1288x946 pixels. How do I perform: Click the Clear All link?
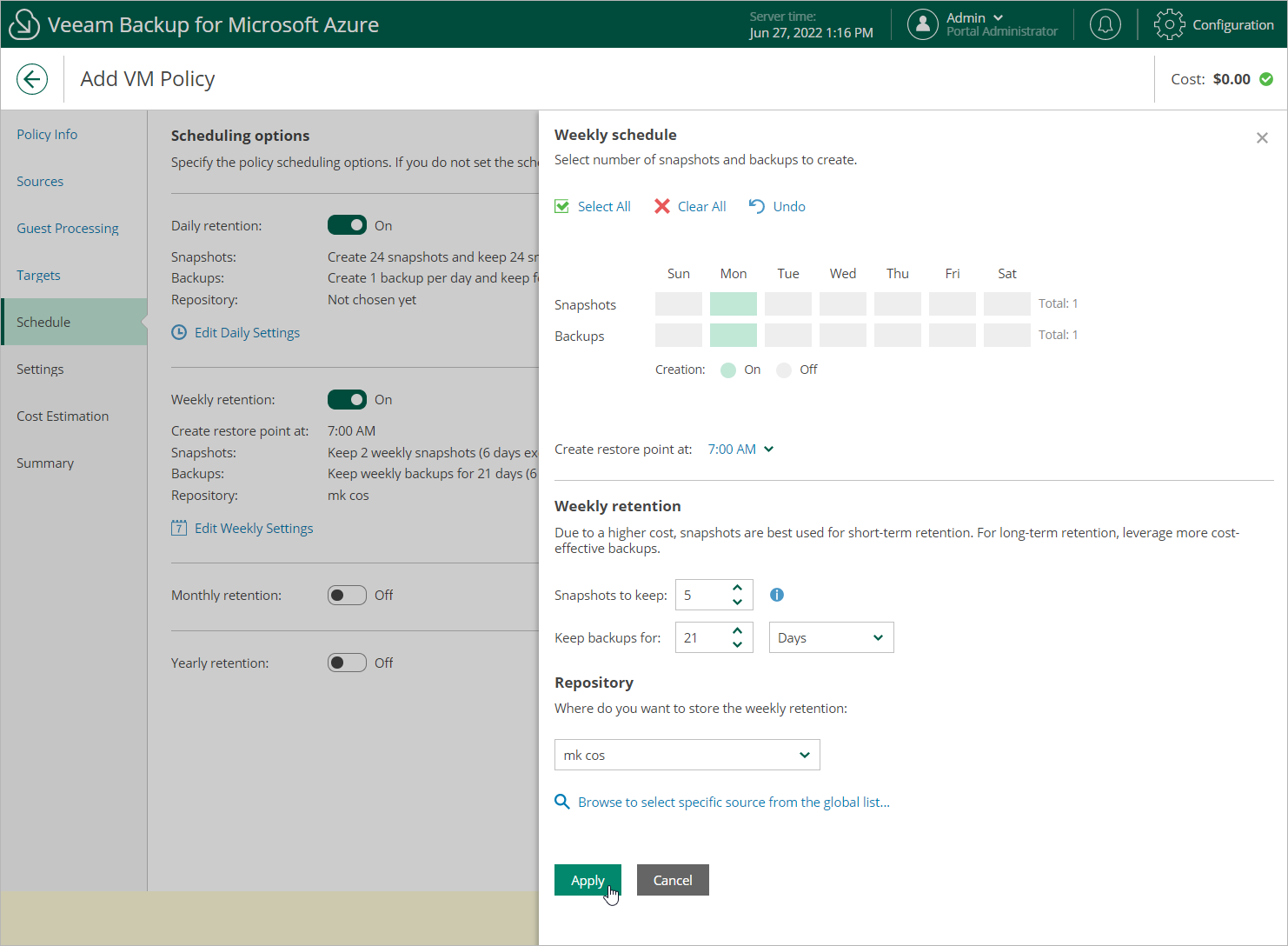701,206
